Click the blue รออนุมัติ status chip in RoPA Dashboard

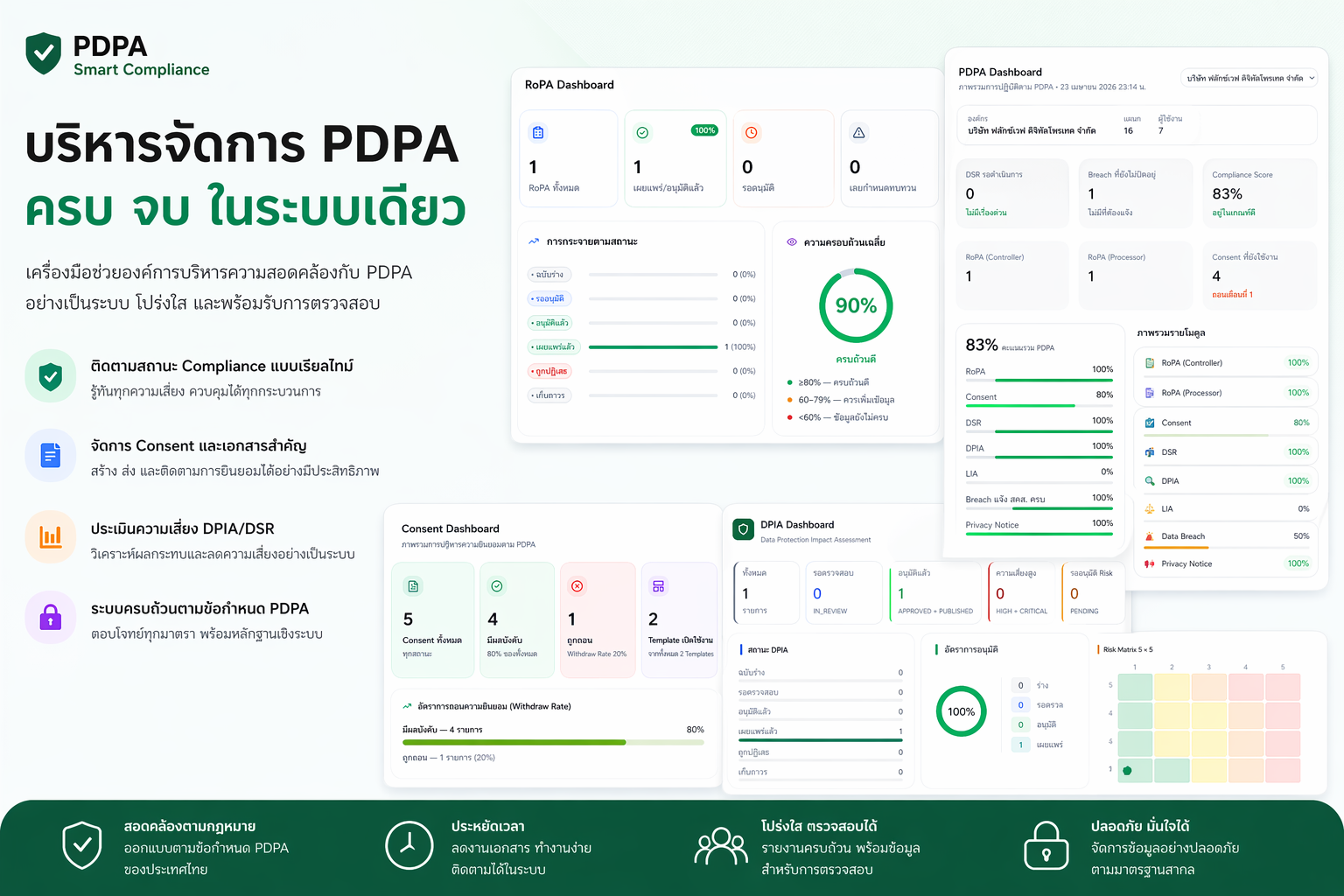tap(549, 298)
